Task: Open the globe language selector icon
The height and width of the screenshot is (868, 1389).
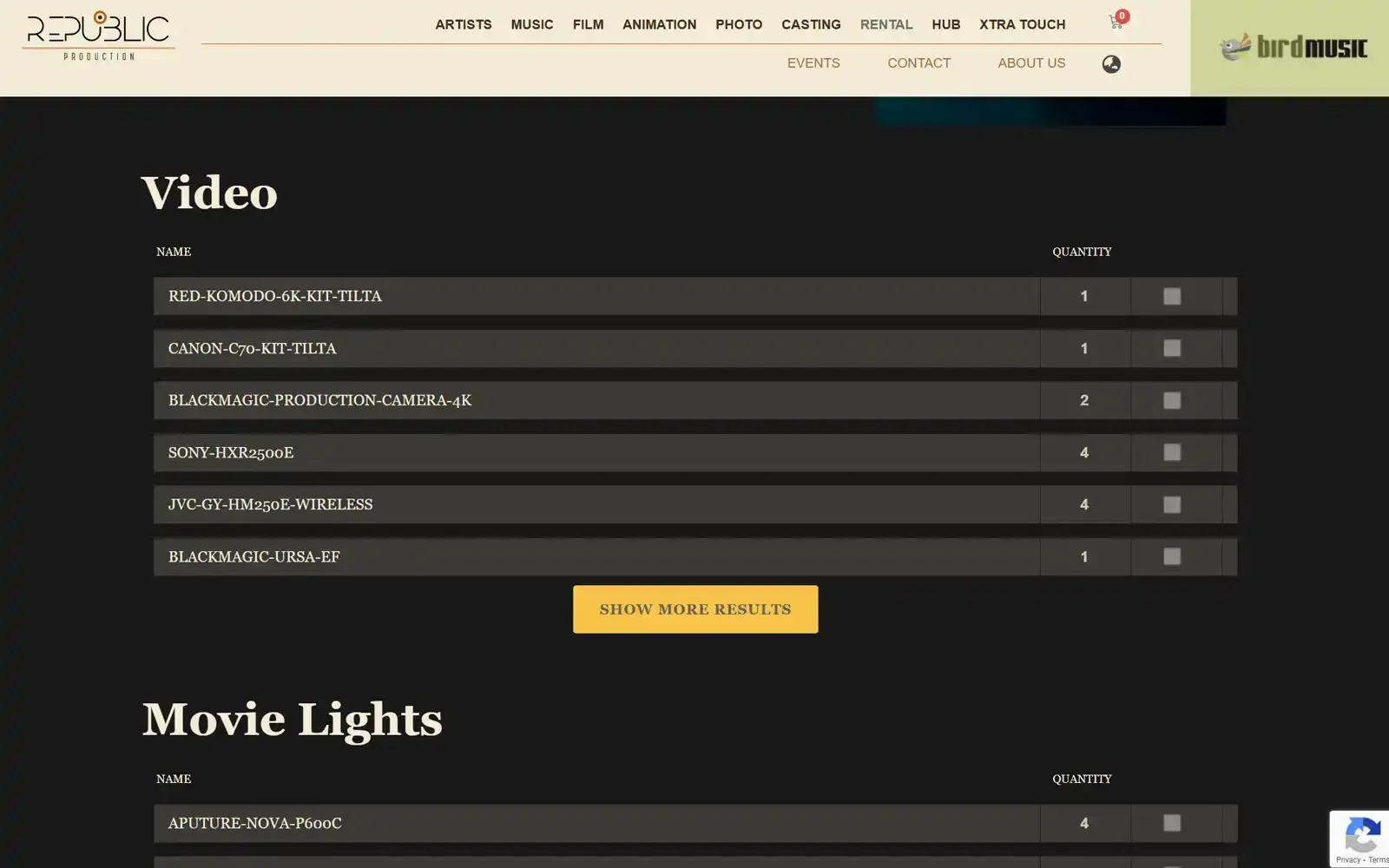Action: 1111,64
